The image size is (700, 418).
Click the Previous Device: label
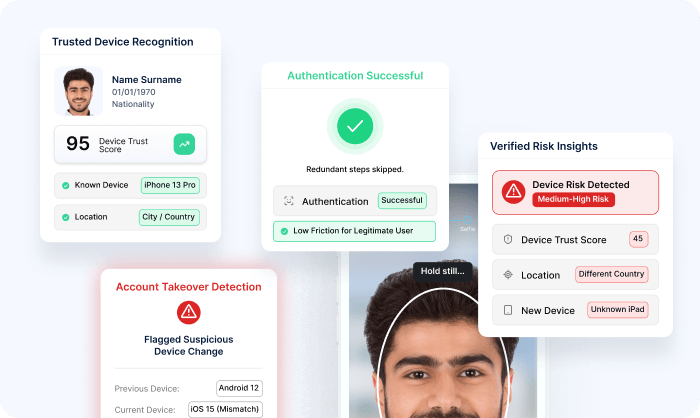[147, 389]
